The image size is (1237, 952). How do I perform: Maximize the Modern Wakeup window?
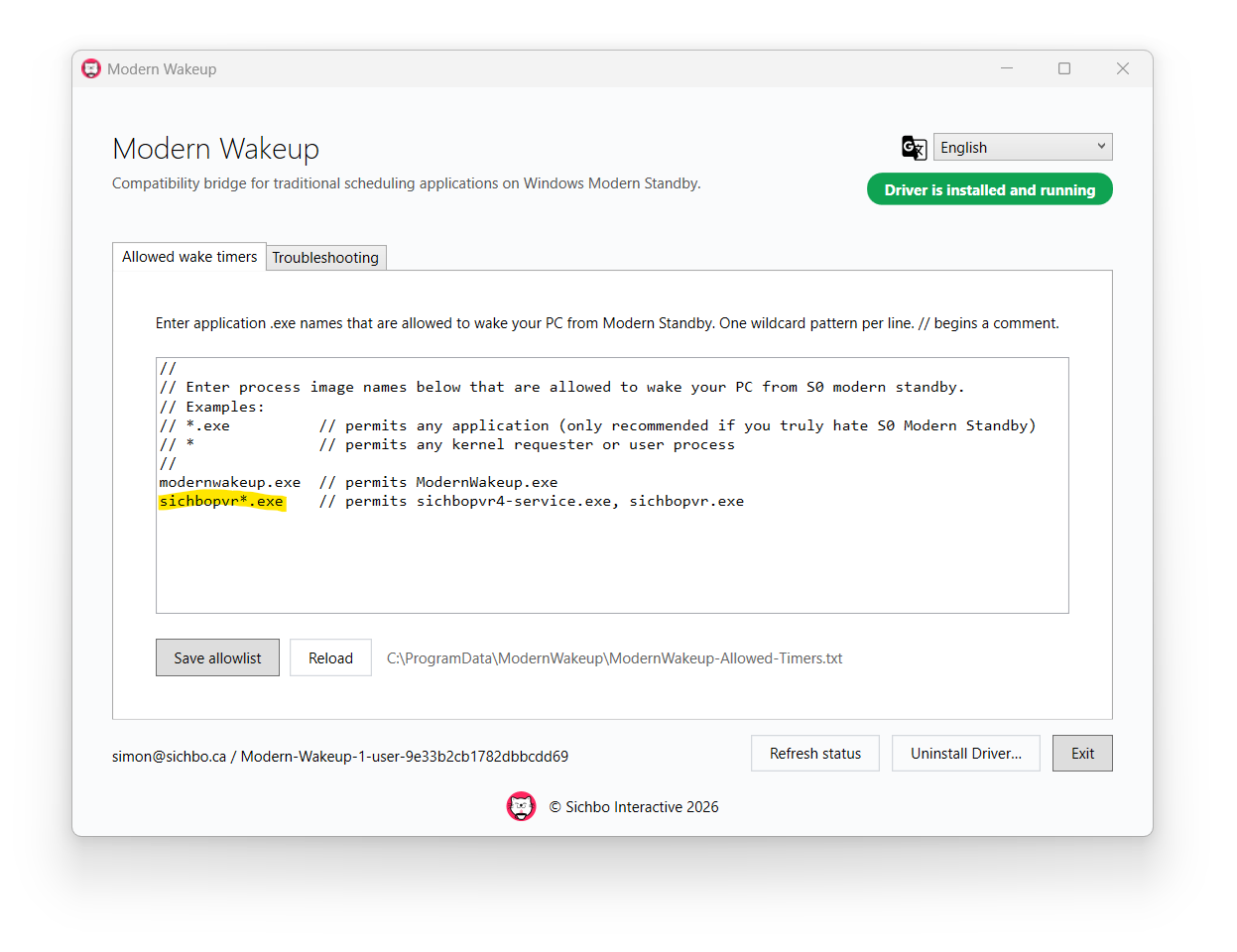point(1064,68)
